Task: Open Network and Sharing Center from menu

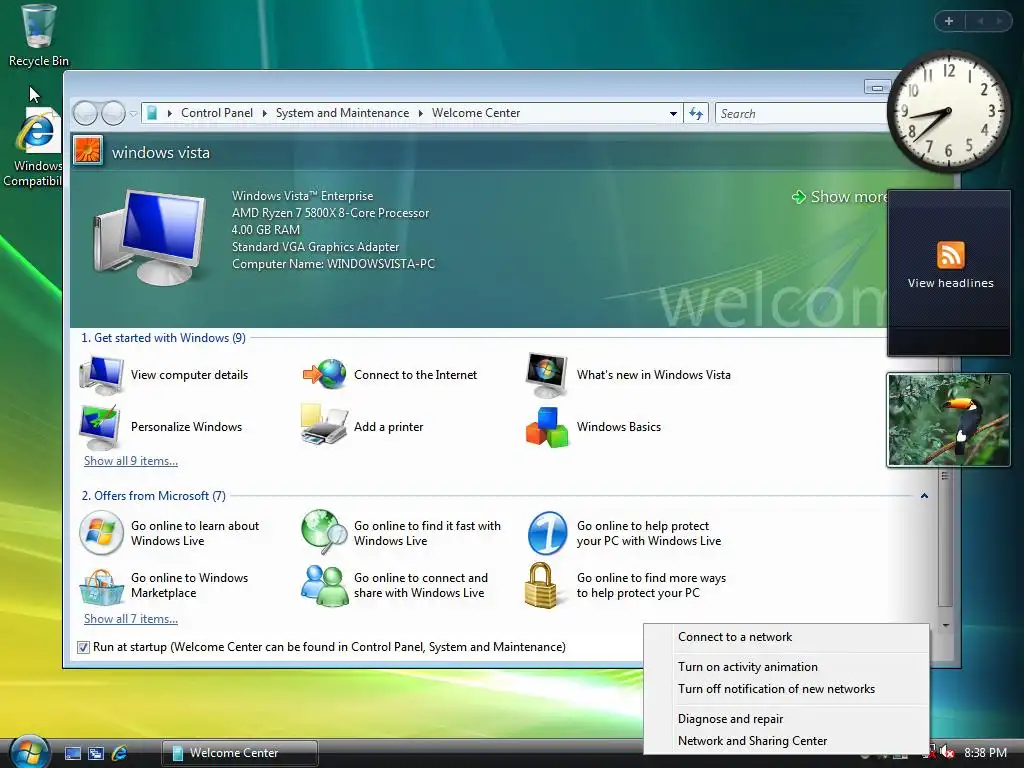Action: click(786, 741)
